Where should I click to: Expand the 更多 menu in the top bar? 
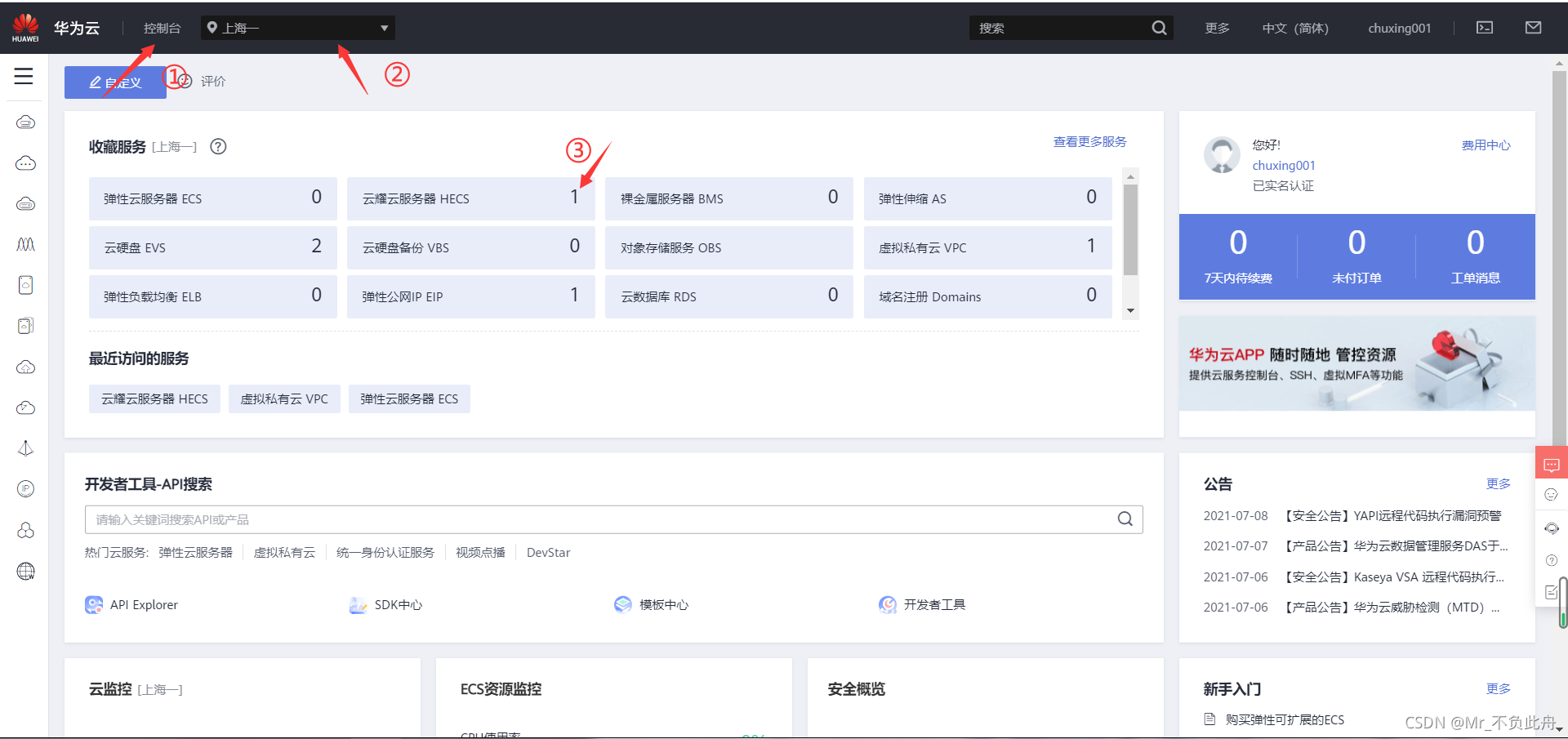tap(1218, 28)
